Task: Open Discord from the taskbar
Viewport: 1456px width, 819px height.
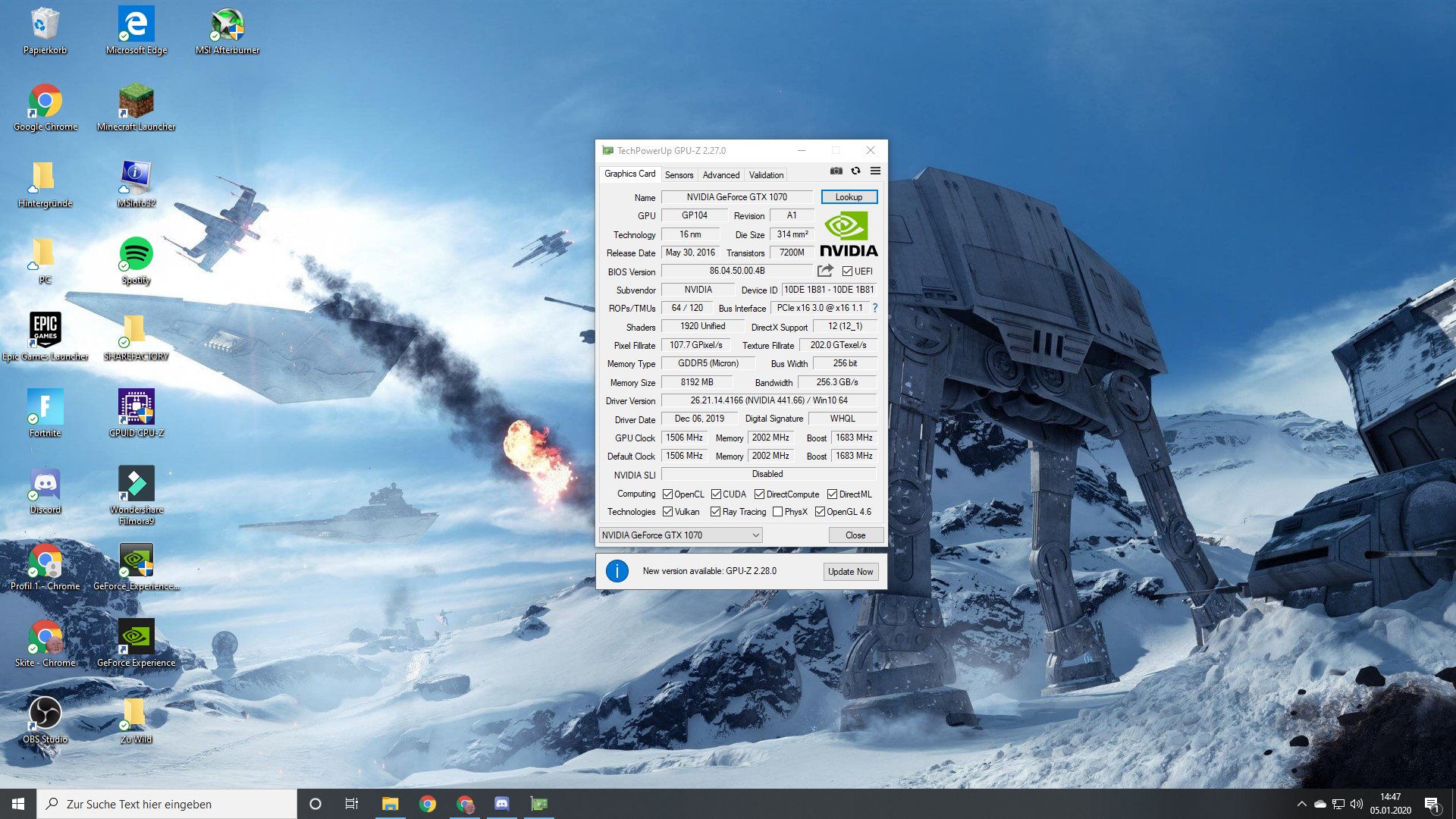Action: [502, 804]
